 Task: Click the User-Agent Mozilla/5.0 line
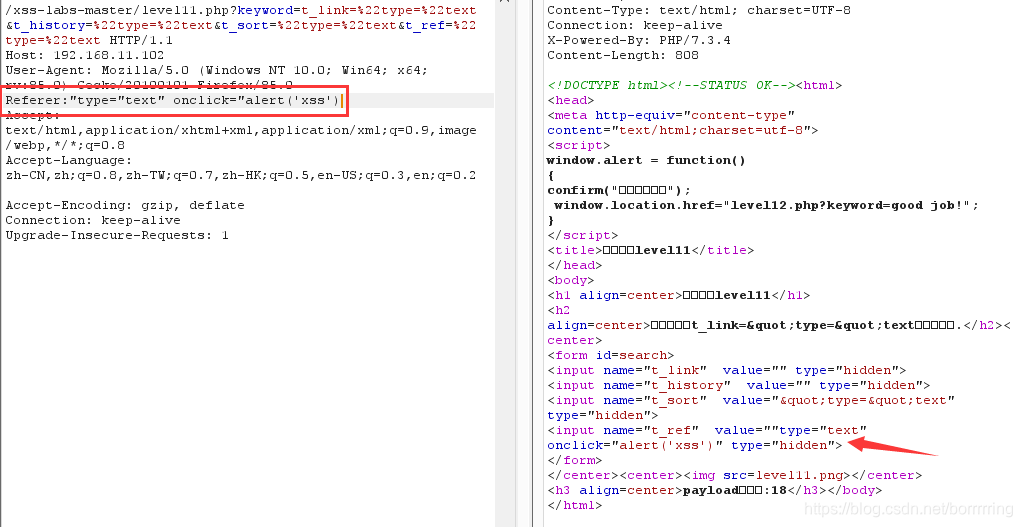coord(216,70)
